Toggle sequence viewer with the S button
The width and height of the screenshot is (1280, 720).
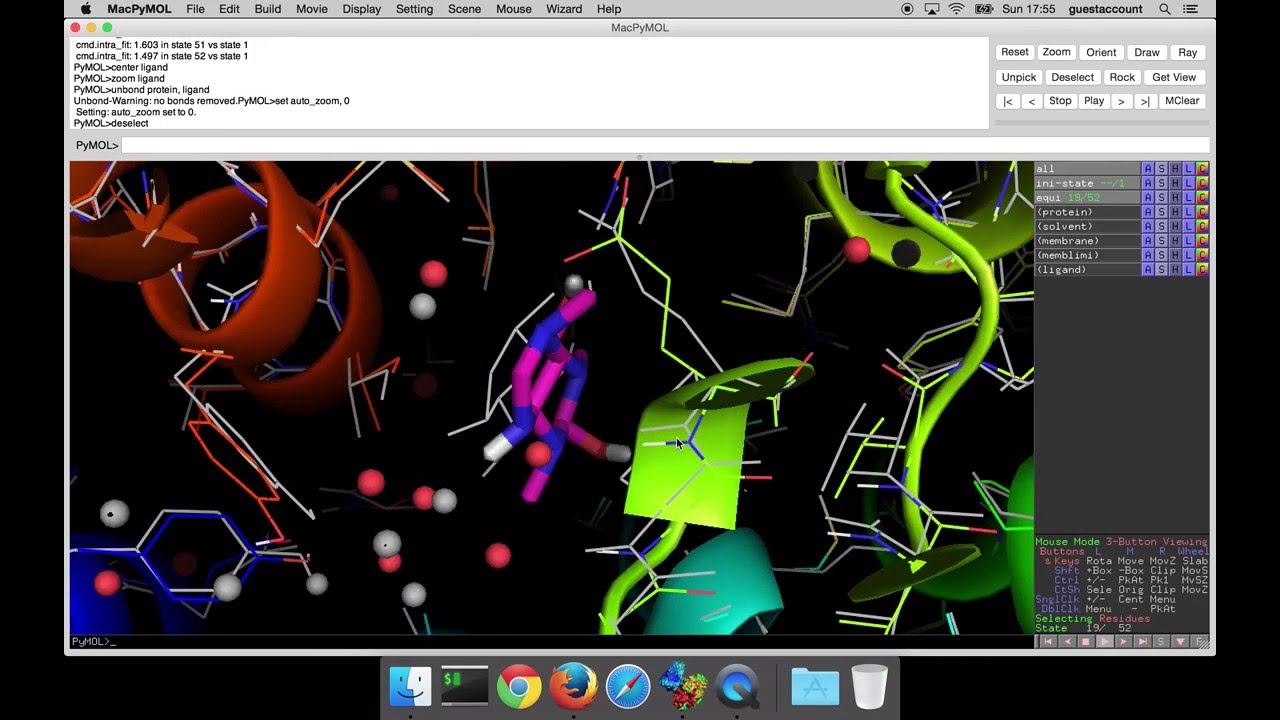[1161, 642]
